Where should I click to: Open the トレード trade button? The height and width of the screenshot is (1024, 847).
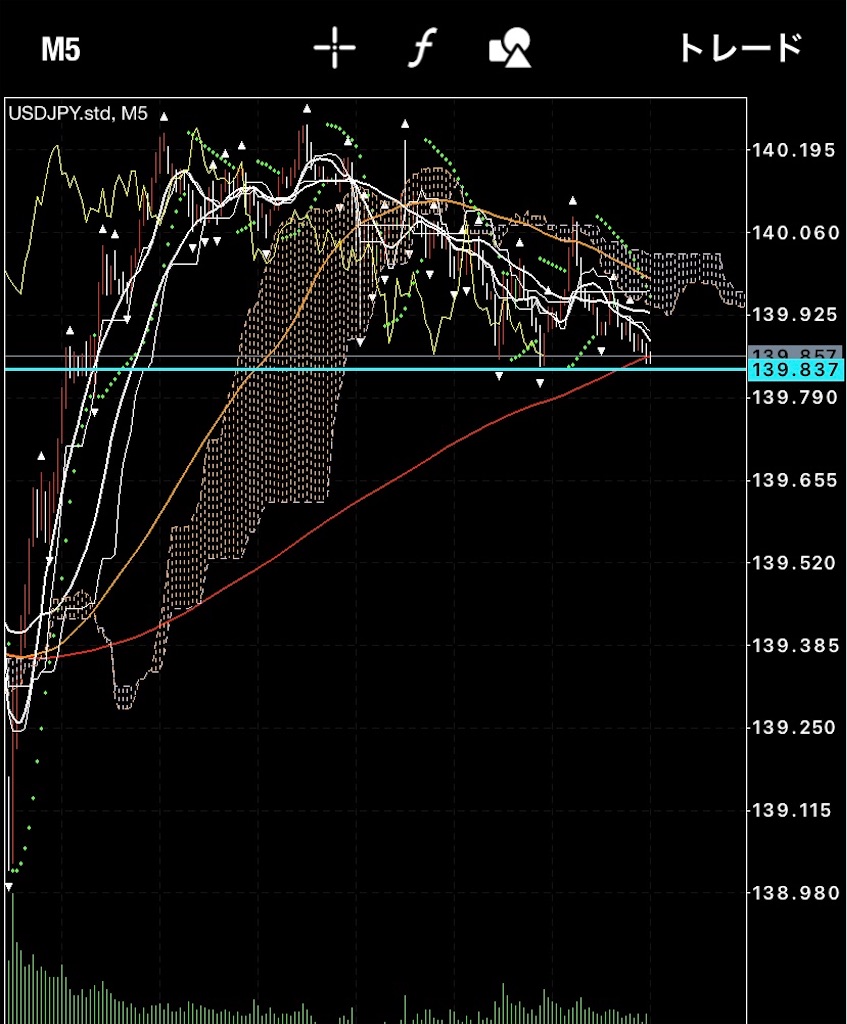click(x=741, y=48)
